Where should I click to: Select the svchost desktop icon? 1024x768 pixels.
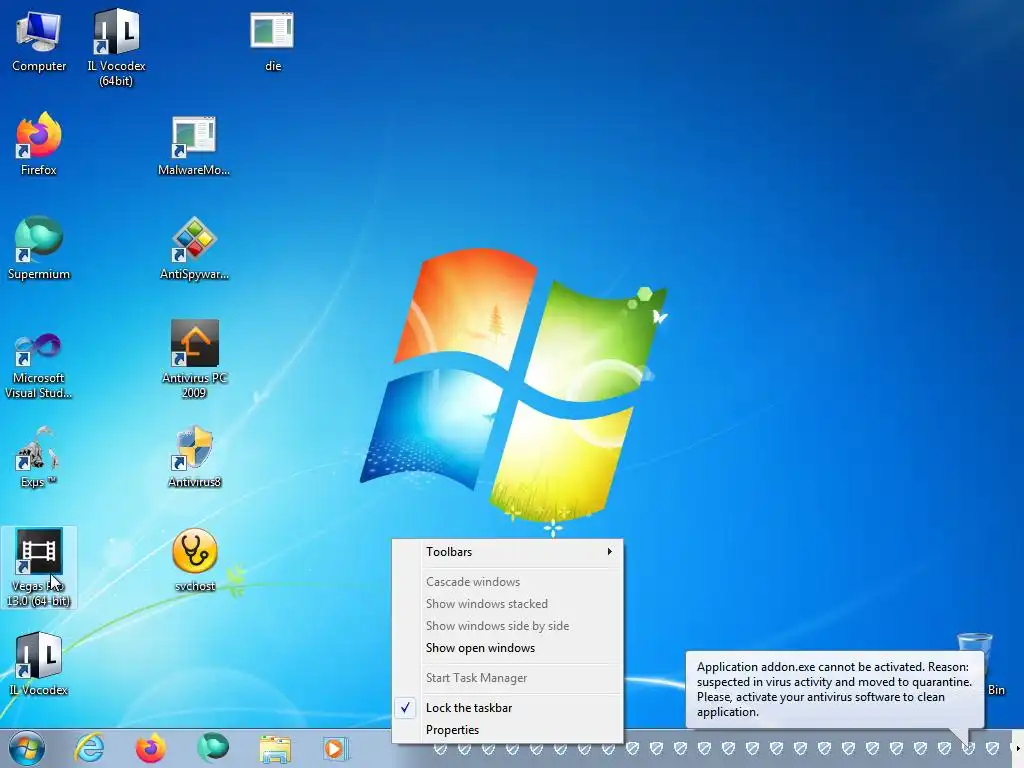(x=194, y=560)
